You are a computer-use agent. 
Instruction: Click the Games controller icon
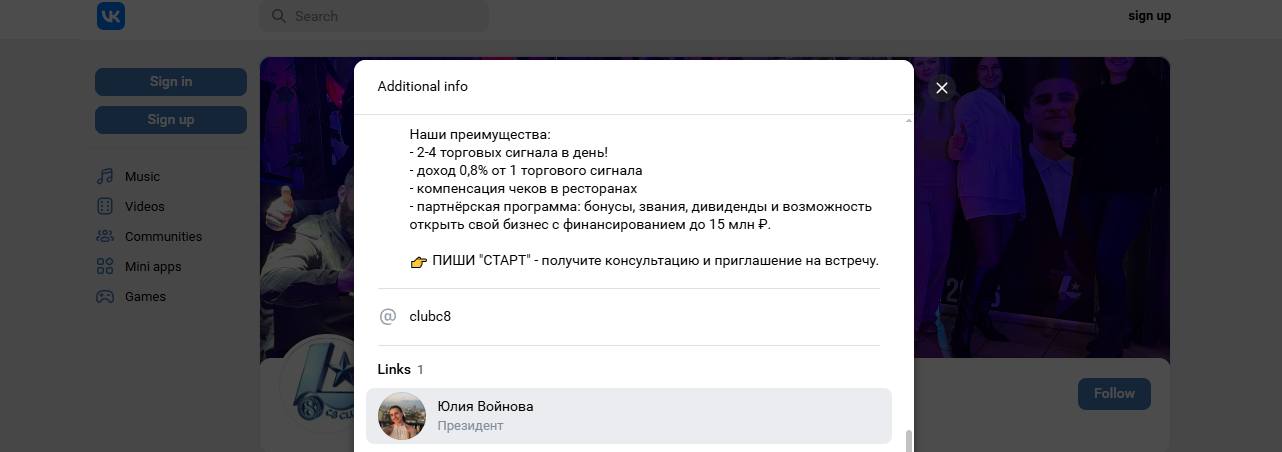tap(105, 297)
